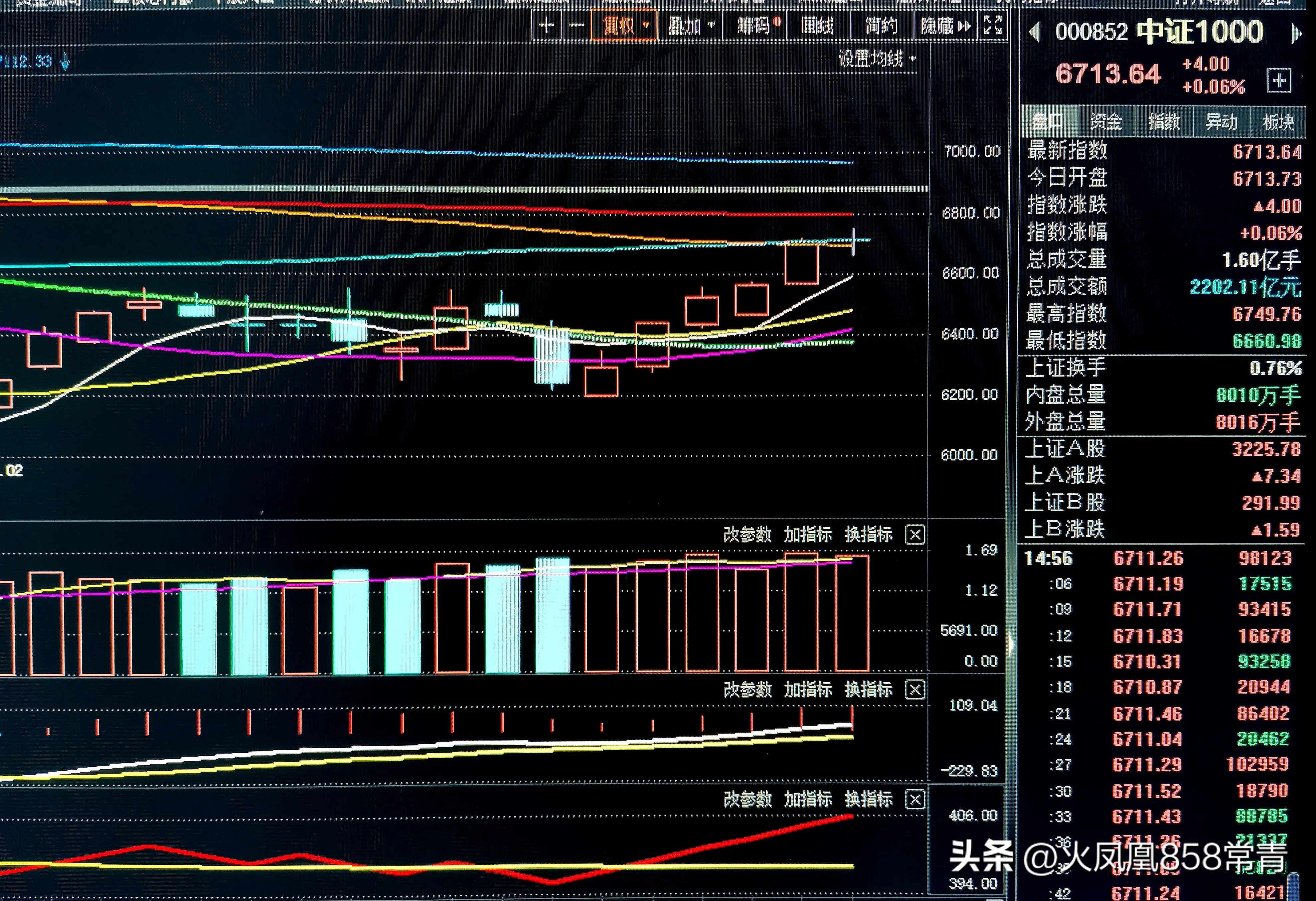Click 改参数 in the volume panel
Screen dimensions: 1316x901
(x=747, y=534)
